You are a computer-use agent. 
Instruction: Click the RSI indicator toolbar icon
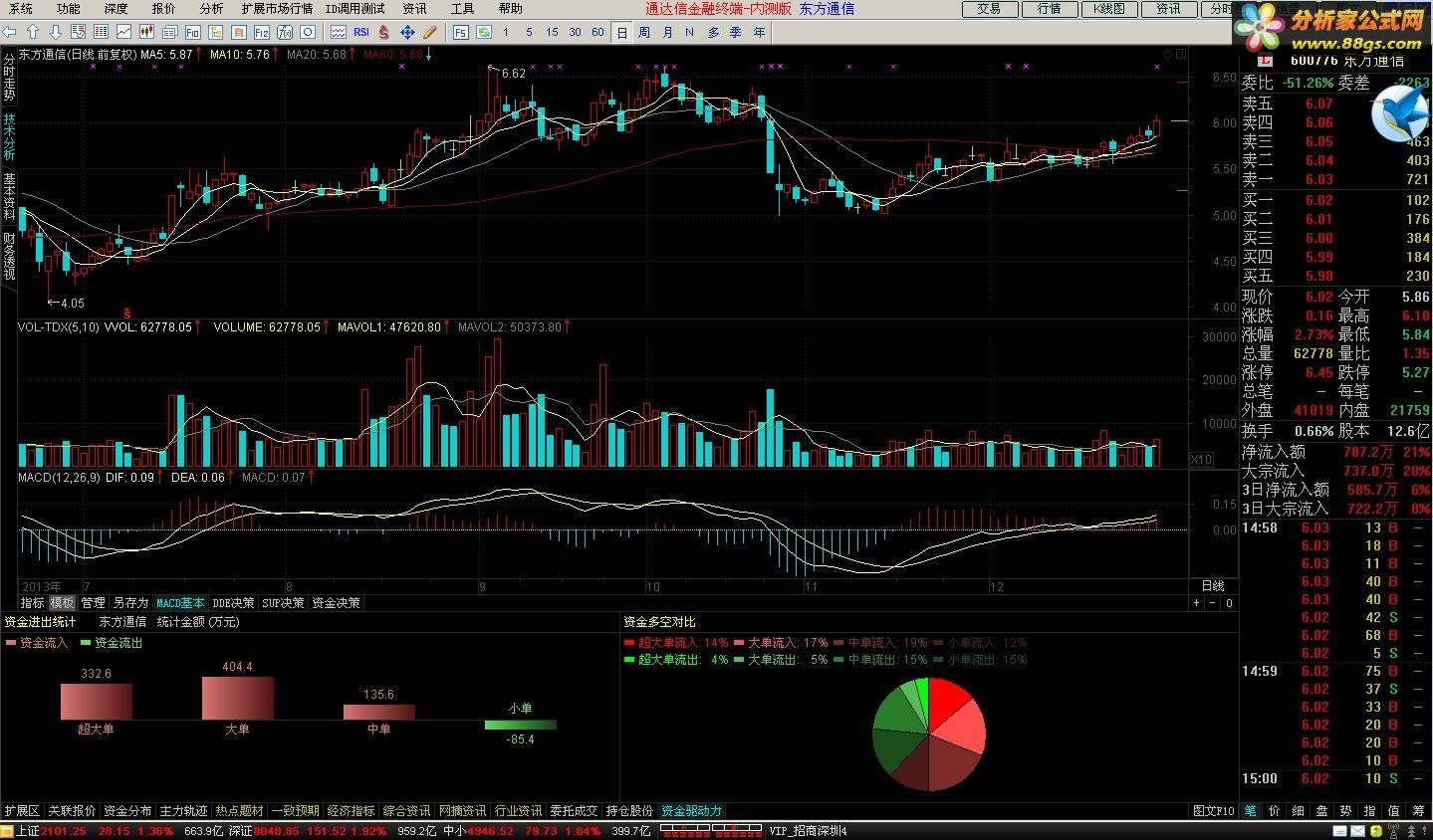[x=360, y=33]
